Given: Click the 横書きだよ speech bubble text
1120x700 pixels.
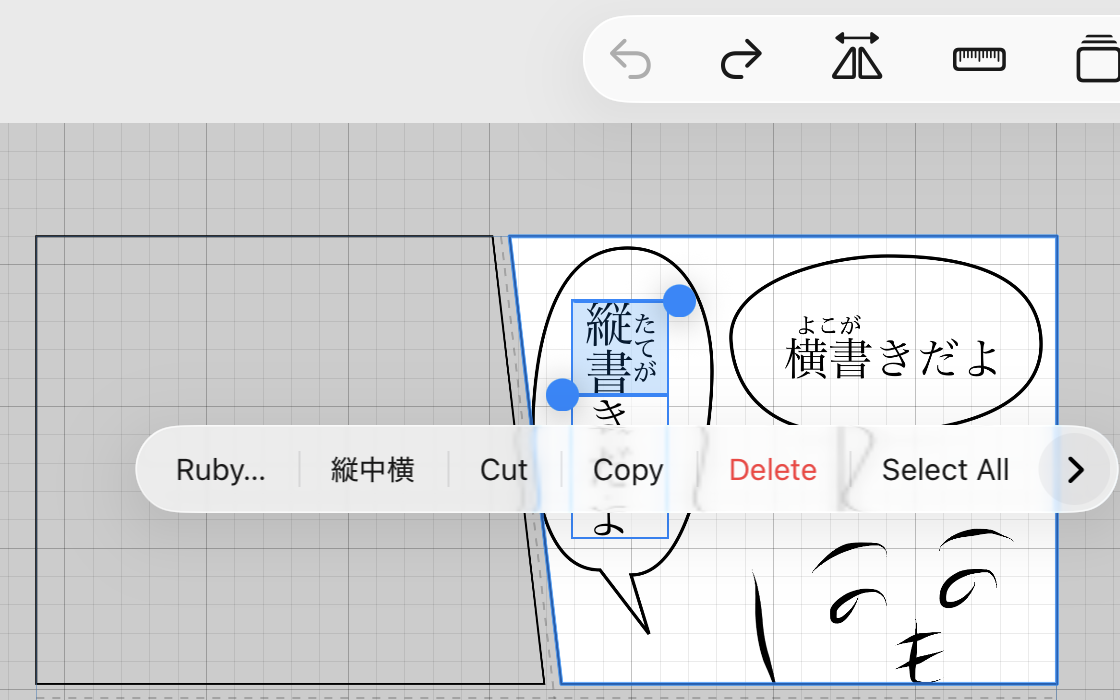Looking at the screenshot, I should coord(891,358).
